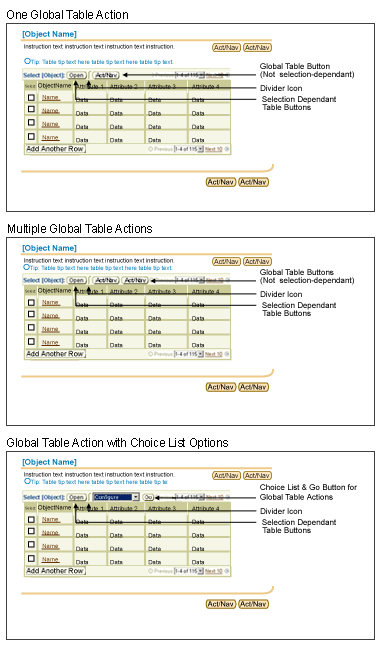Screen dimensions: 376x650
Task: Click the bottom Next 10 link in One Global Table Action
Action: [x=213, y=149]
